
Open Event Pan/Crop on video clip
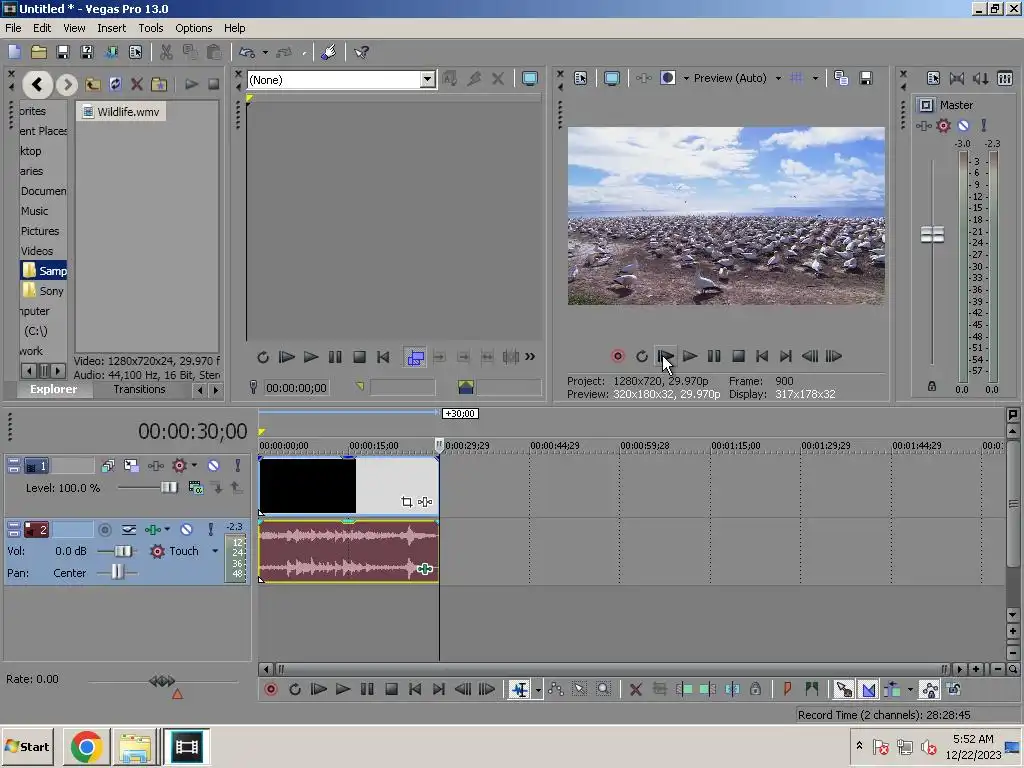tap(406, 502)
